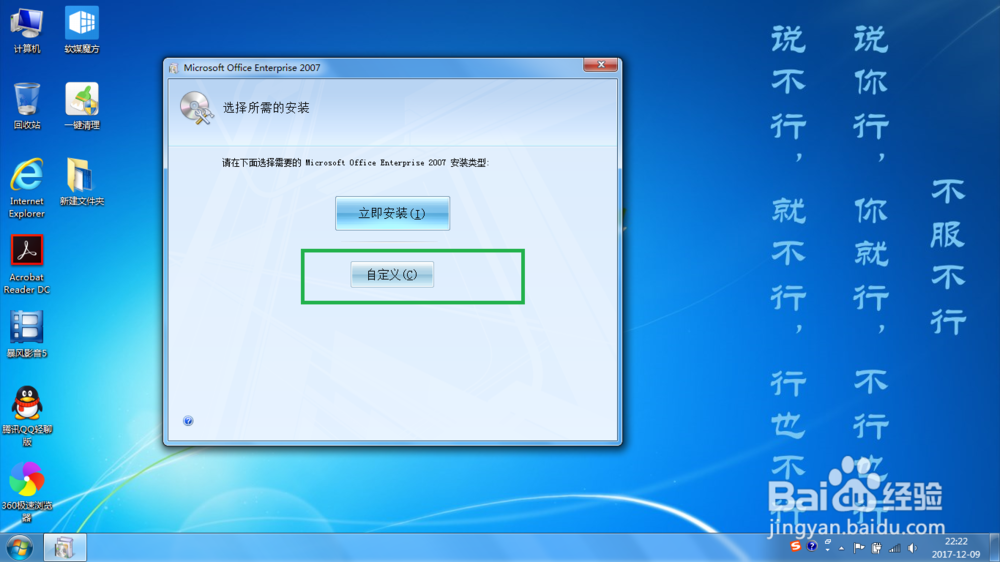Select the 一键清理 desktop icon
The width and height of the screenshot is (1000, 562).
click(x=82, y=106)
